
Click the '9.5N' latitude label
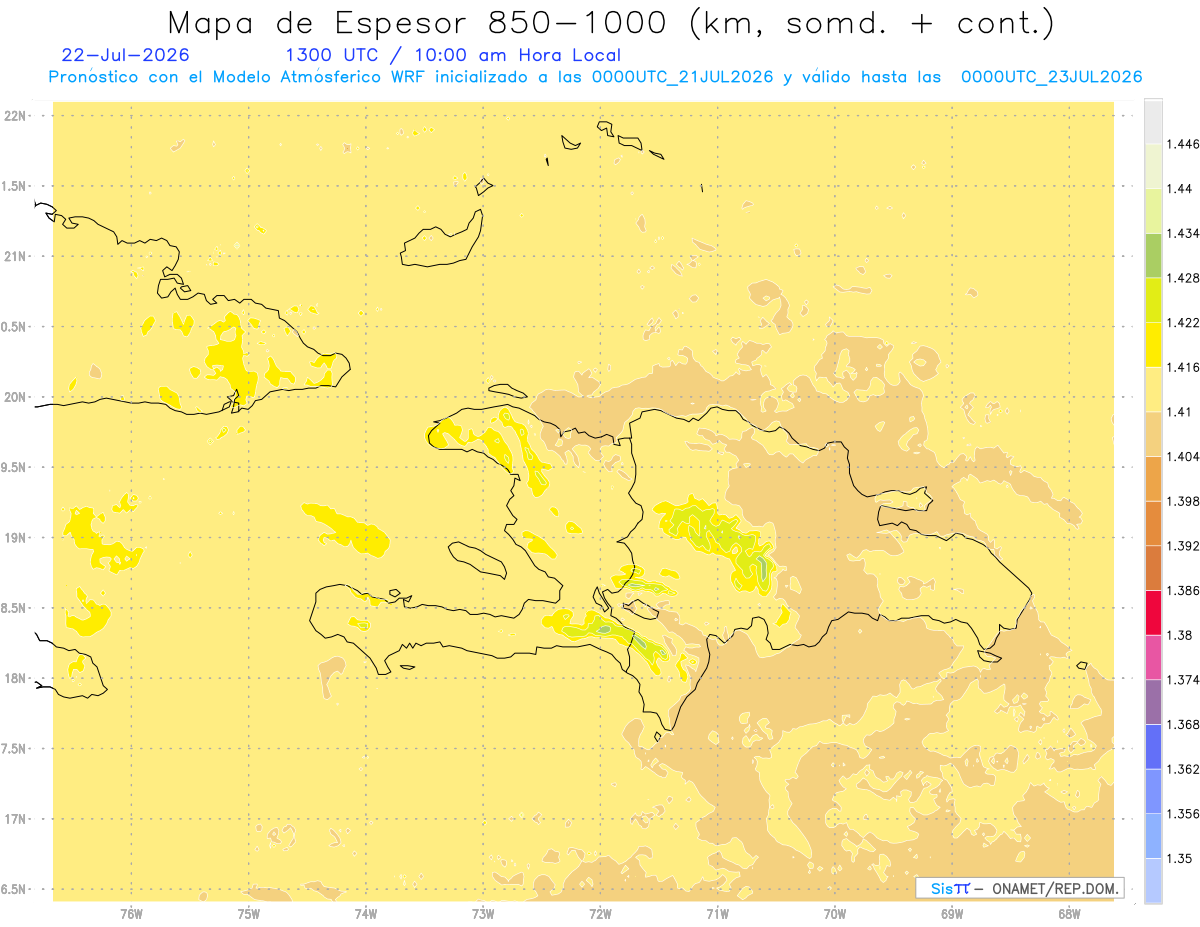coord(14,468)
